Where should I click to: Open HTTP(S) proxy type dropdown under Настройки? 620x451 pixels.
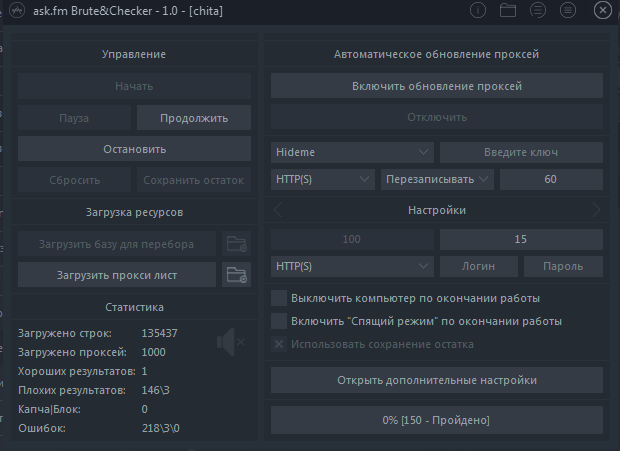click(x=352, y=266)
